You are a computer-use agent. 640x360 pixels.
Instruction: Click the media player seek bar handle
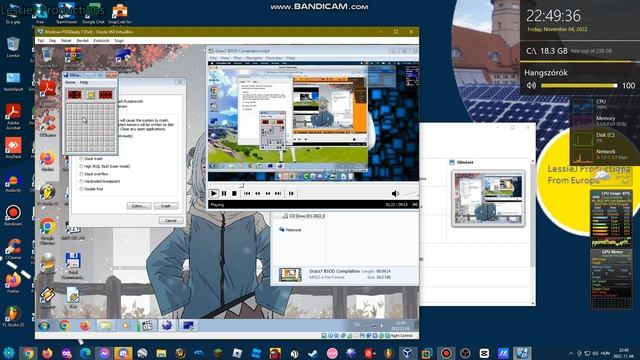click(242, 185)
